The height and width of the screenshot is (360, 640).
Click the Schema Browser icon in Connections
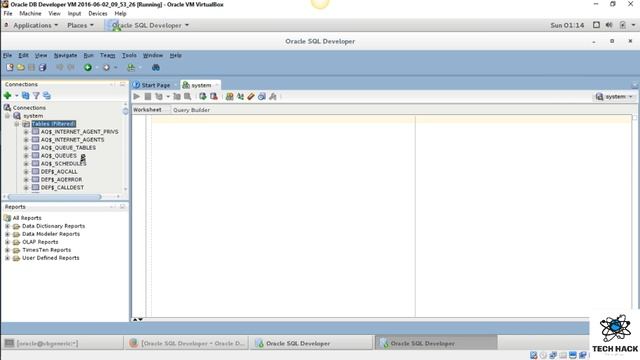coord(47,96)
